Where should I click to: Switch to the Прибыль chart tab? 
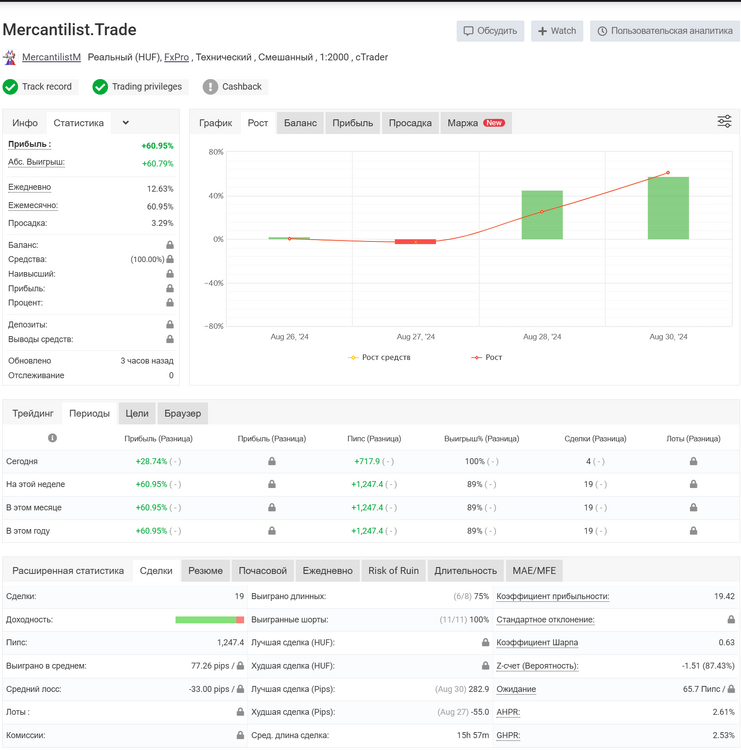coord(353,123)
